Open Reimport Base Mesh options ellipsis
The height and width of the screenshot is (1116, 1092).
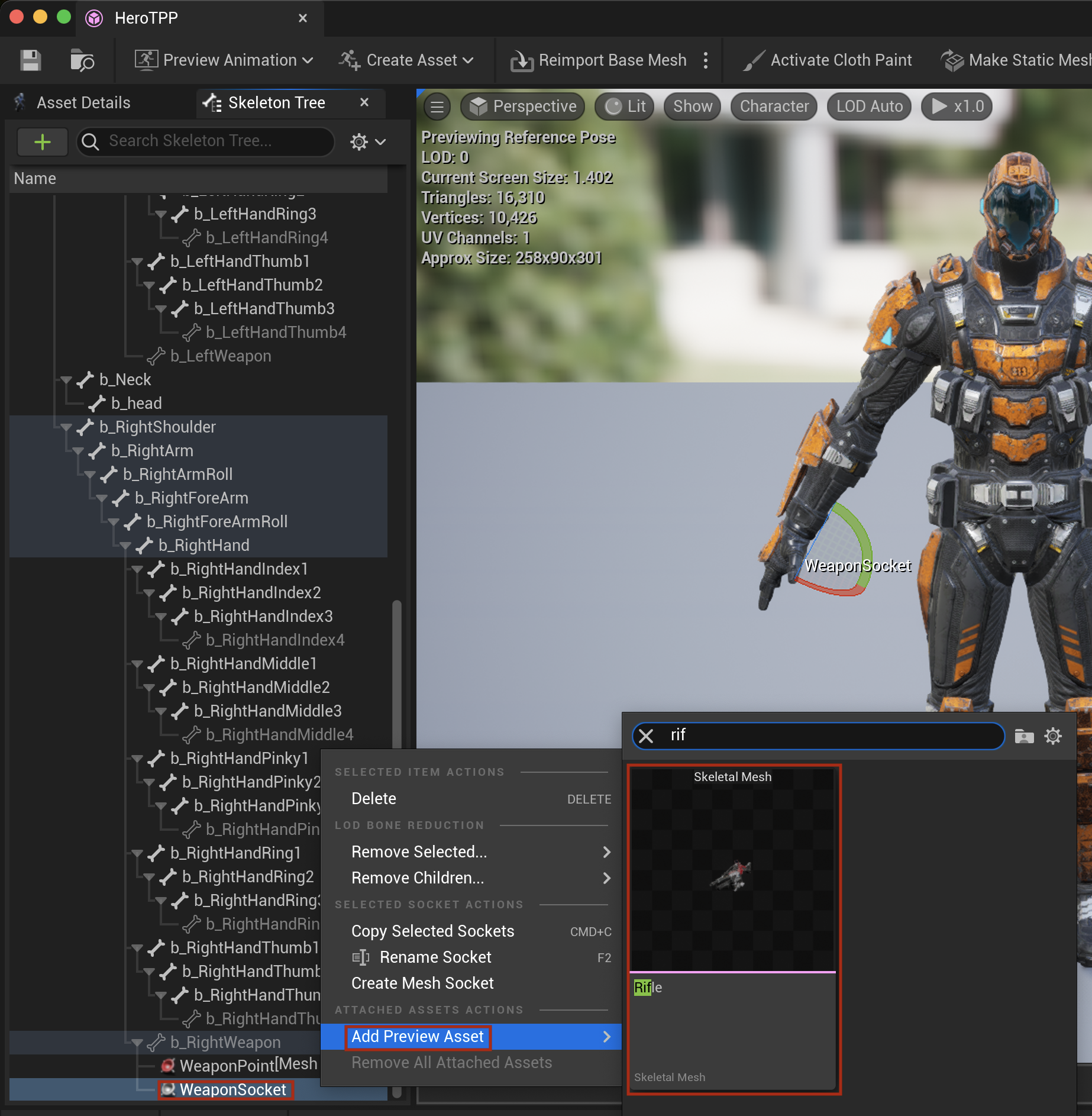705,60
